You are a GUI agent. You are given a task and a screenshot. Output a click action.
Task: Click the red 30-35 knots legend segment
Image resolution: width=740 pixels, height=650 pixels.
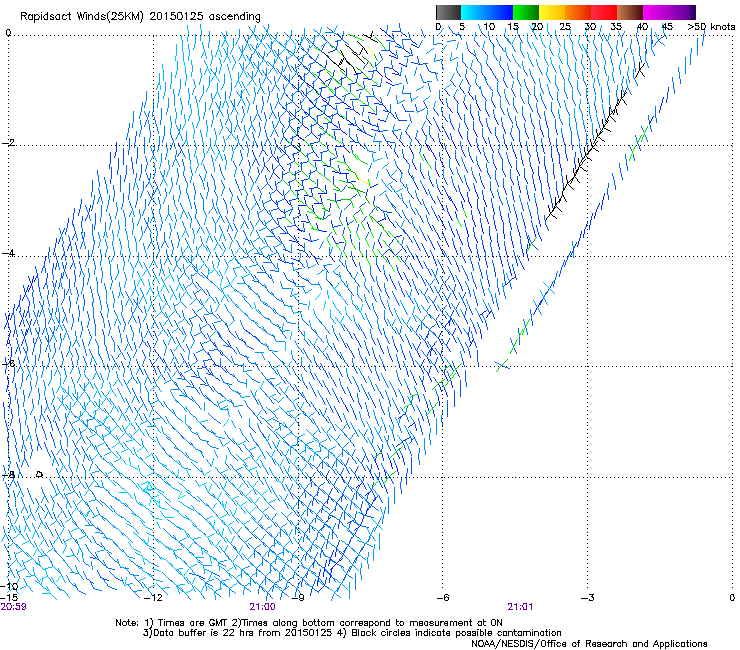coord(604,12)
